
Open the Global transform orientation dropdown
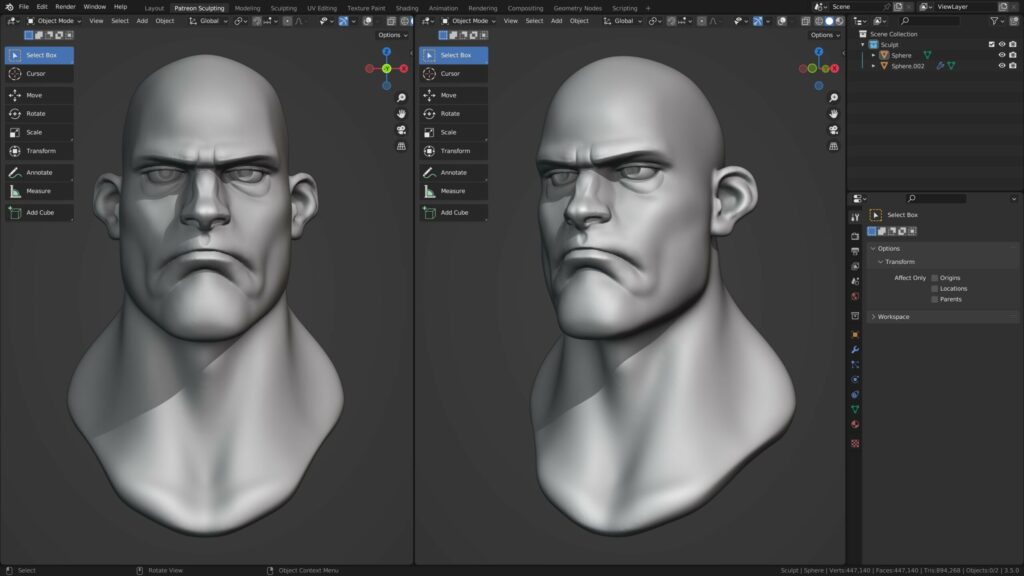(x=211, y=21)
